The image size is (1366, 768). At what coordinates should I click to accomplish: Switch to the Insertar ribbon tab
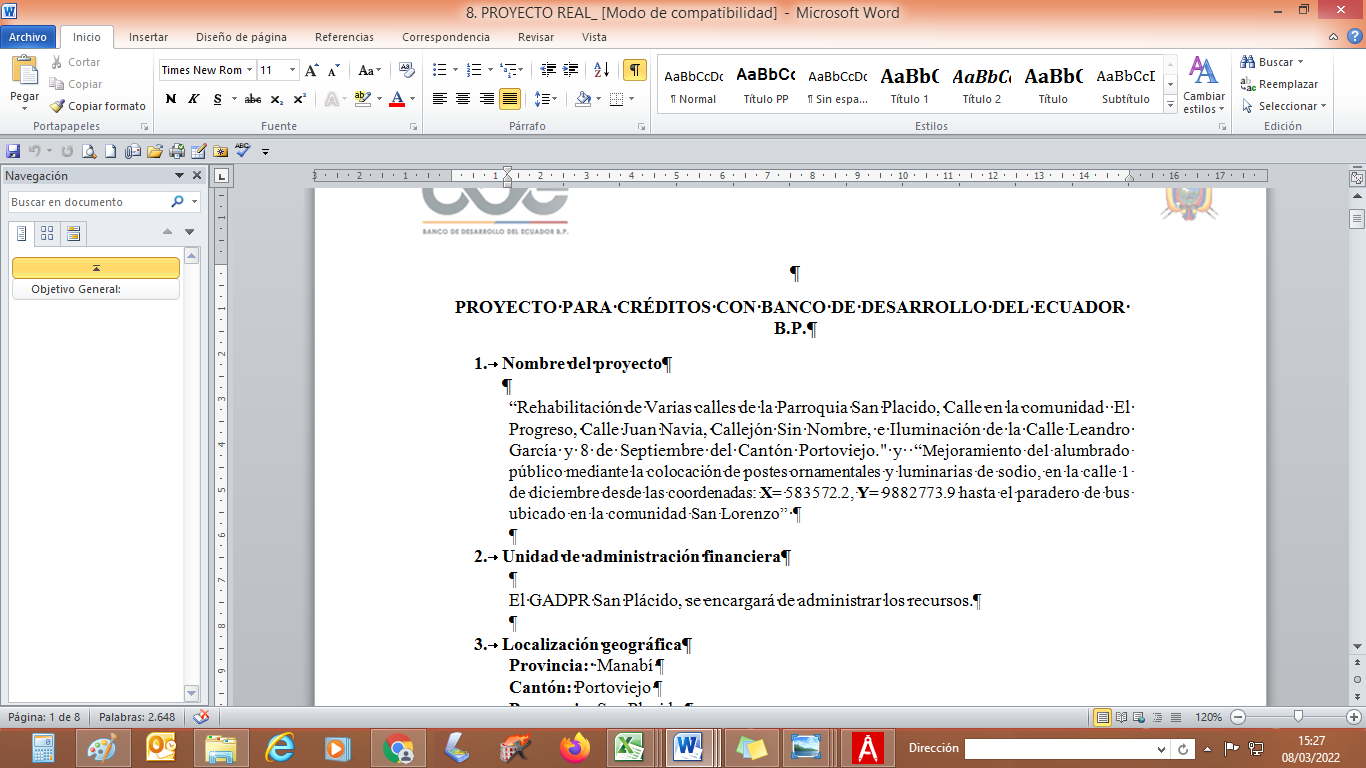[x=148, y=37]
